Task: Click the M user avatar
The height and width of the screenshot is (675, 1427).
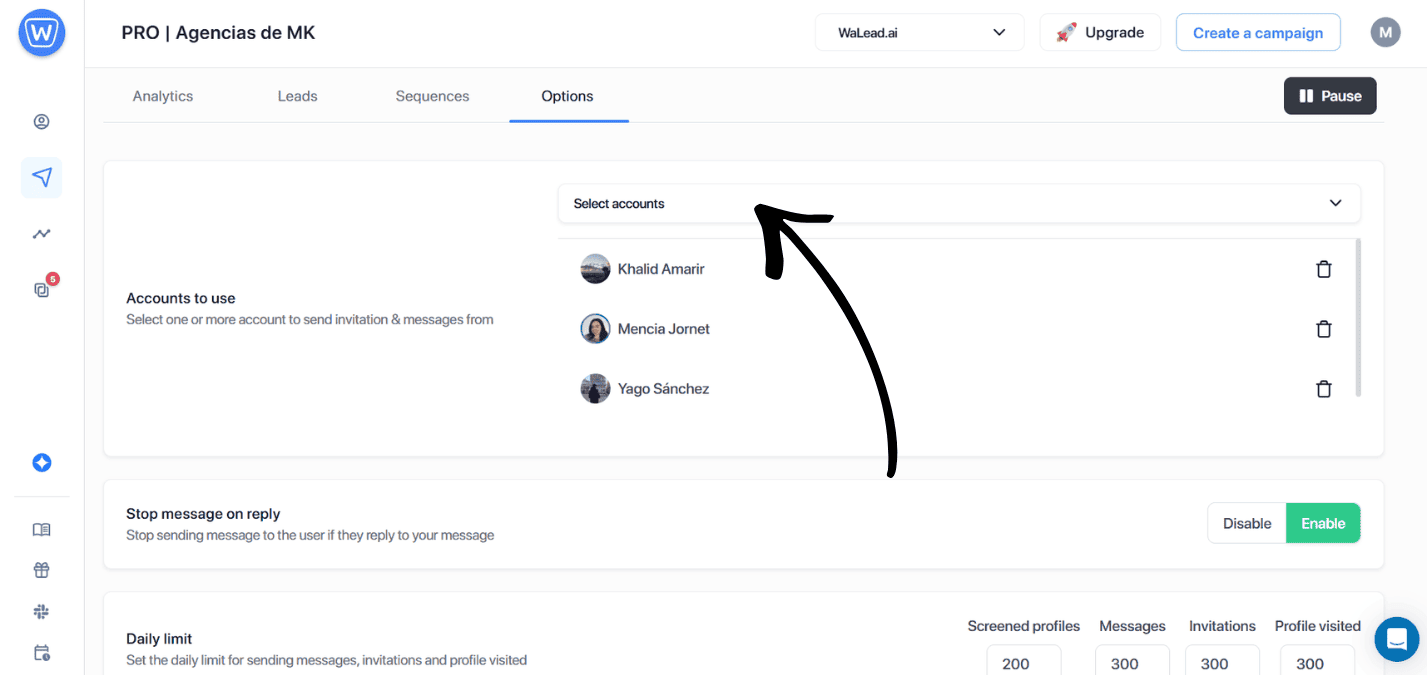Action: tap(1385, 33)
